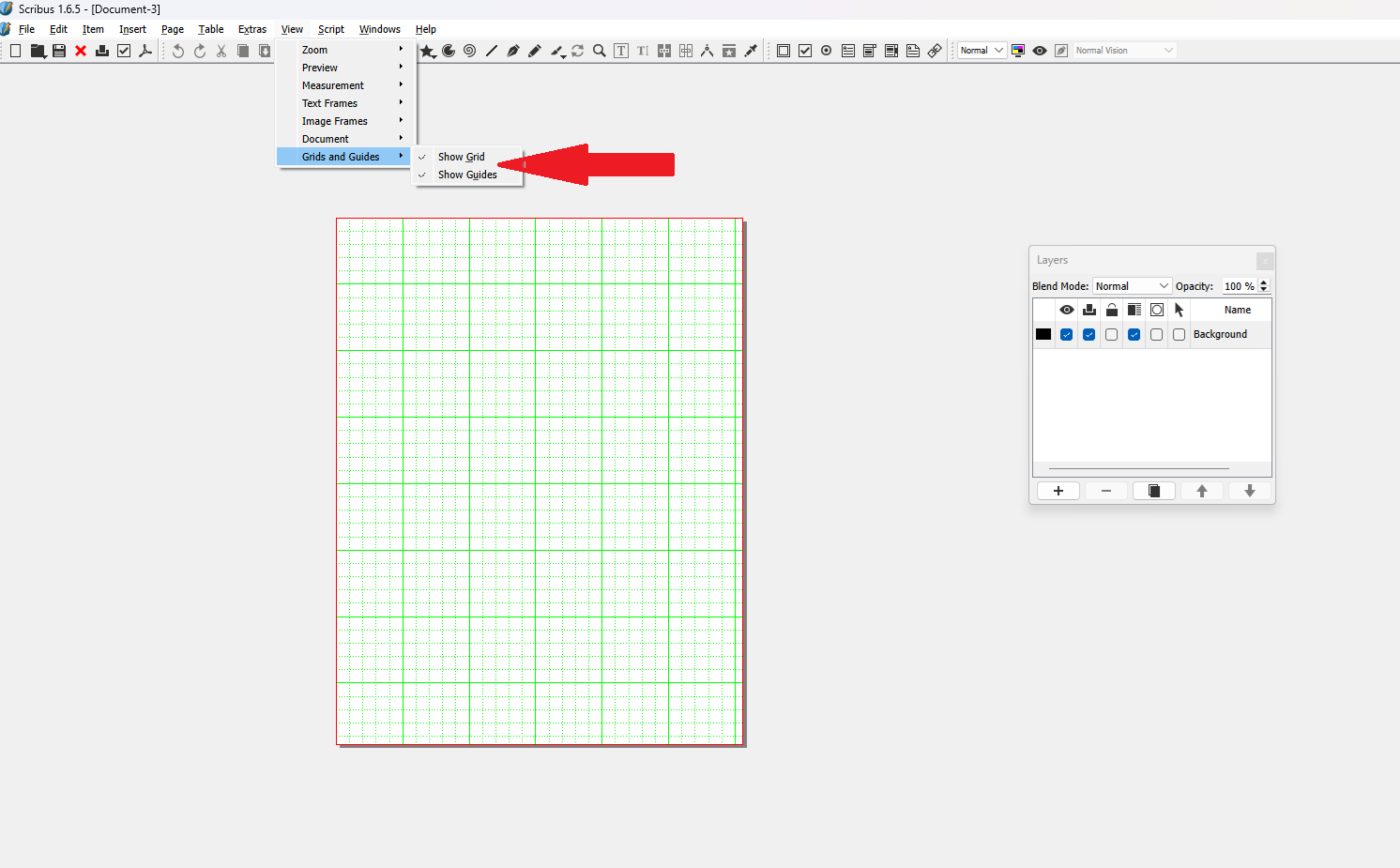Click the red X Close document icon

point(81,51)
